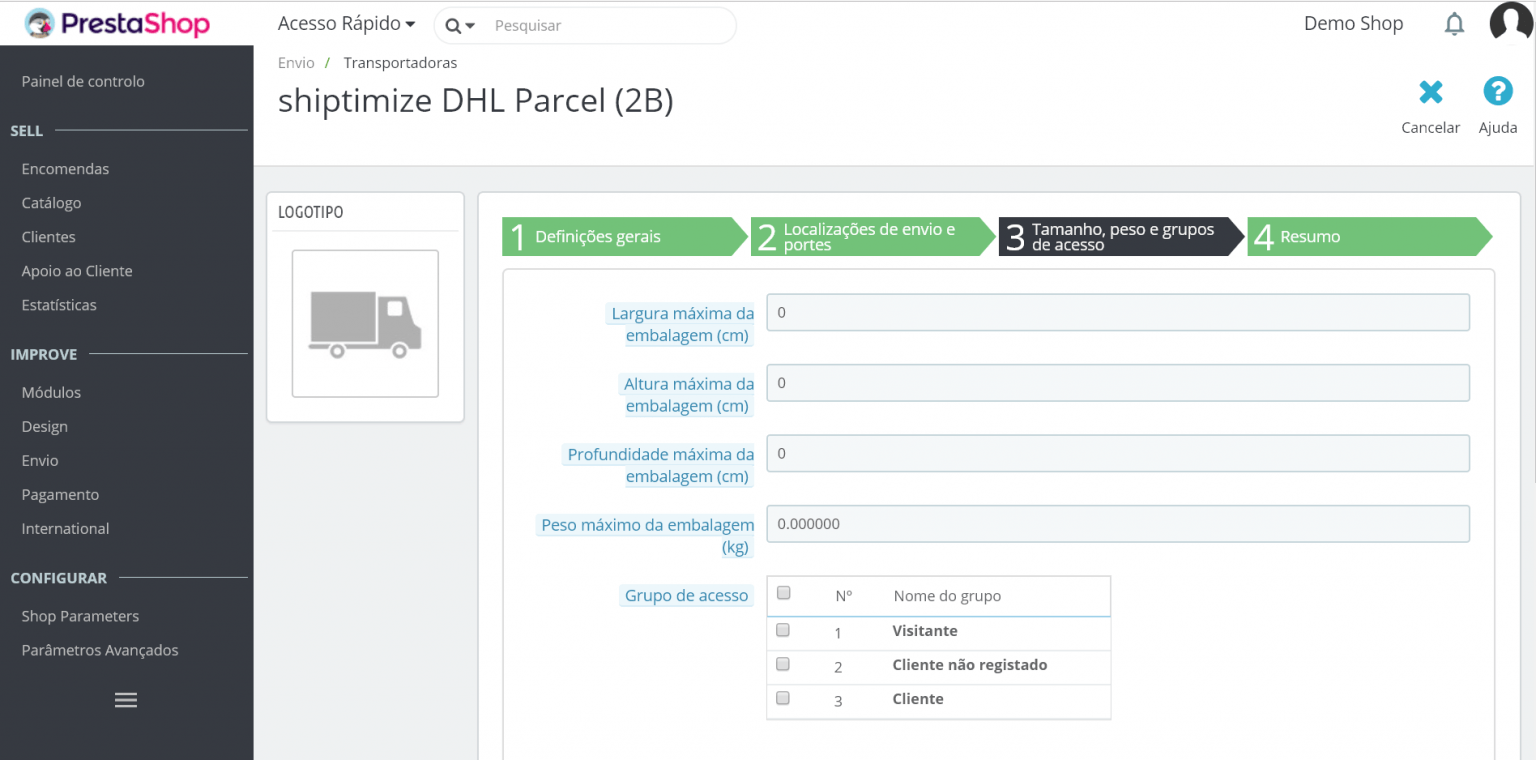Click the Peso máximo da embalagem field

(x=1118, y=524)
